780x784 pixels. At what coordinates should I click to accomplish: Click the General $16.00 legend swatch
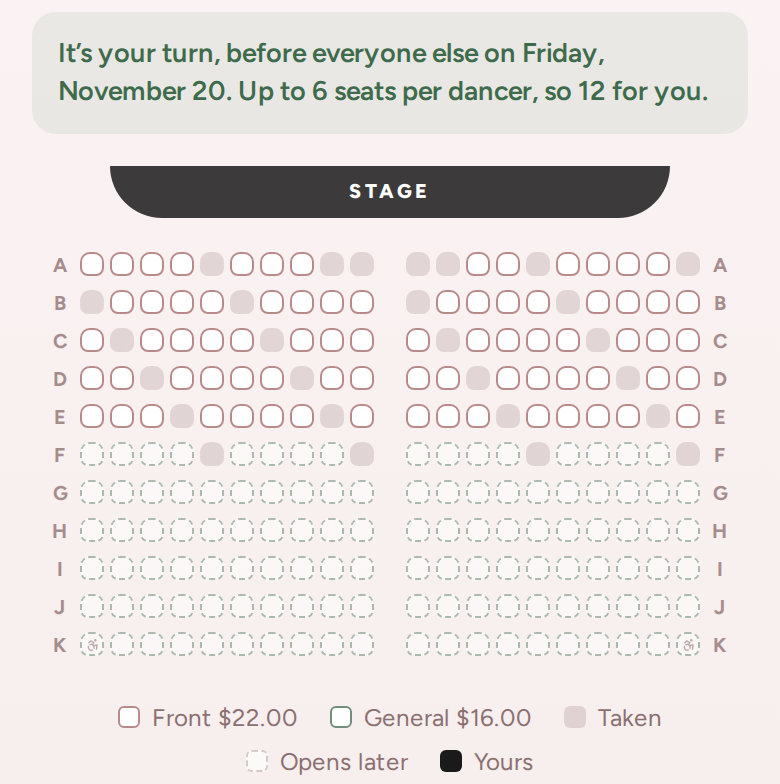[x=341, y=717]
